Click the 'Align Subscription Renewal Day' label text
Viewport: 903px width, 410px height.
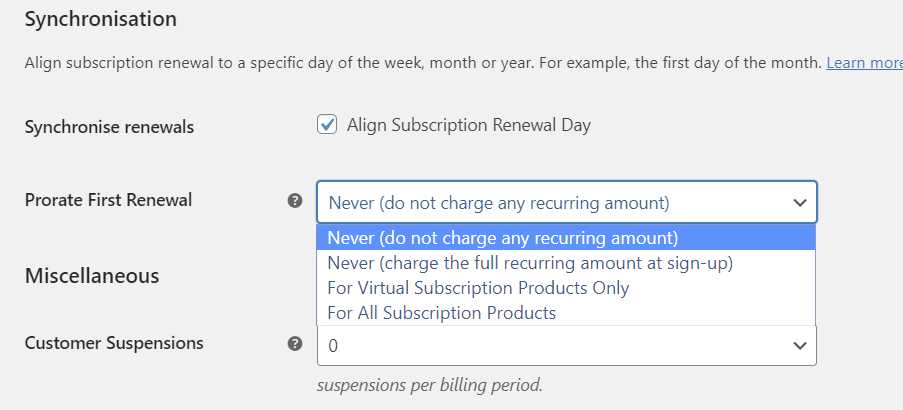(469, 125)
